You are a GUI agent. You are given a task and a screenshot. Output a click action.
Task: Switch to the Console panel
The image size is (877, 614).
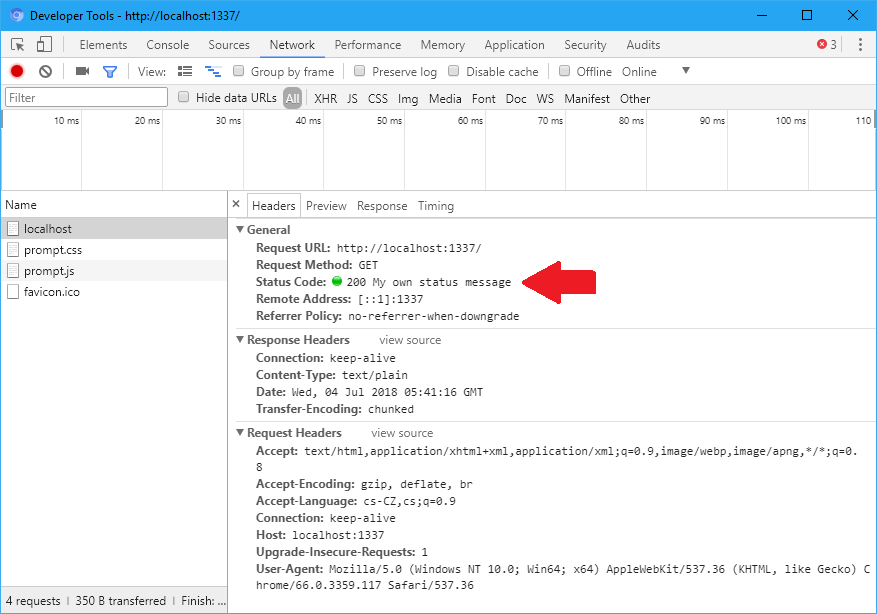(x=167, y=44)
